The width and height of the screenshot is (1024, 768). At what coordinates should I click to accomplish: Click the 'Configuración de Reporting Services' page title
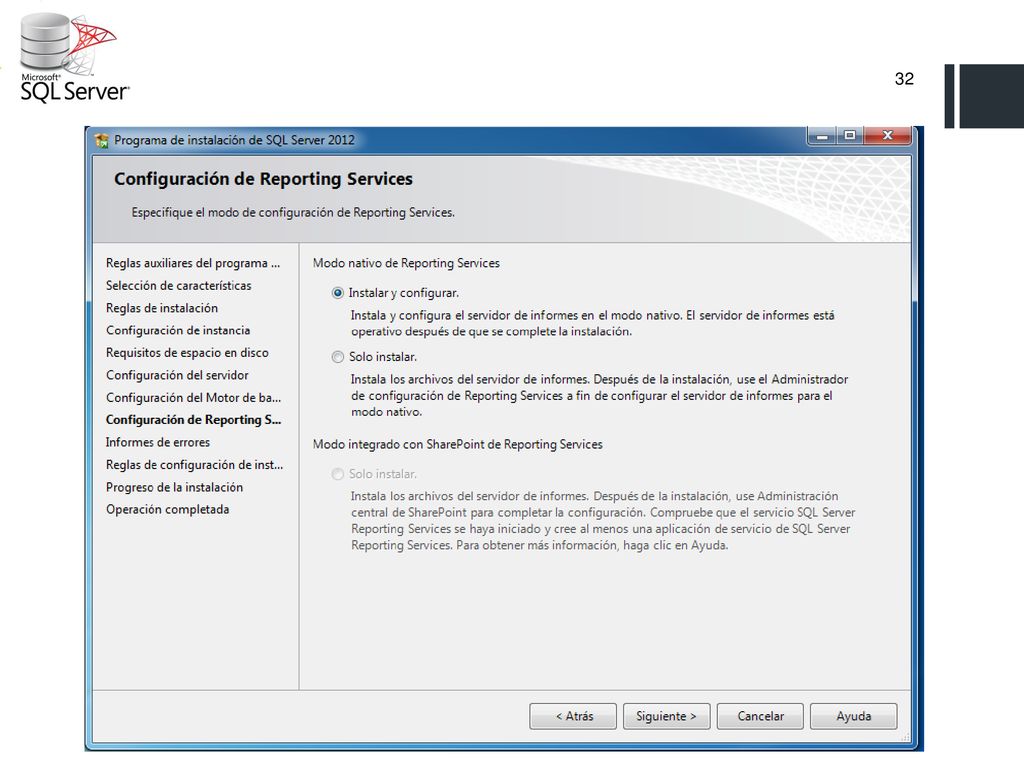(263, 179)
